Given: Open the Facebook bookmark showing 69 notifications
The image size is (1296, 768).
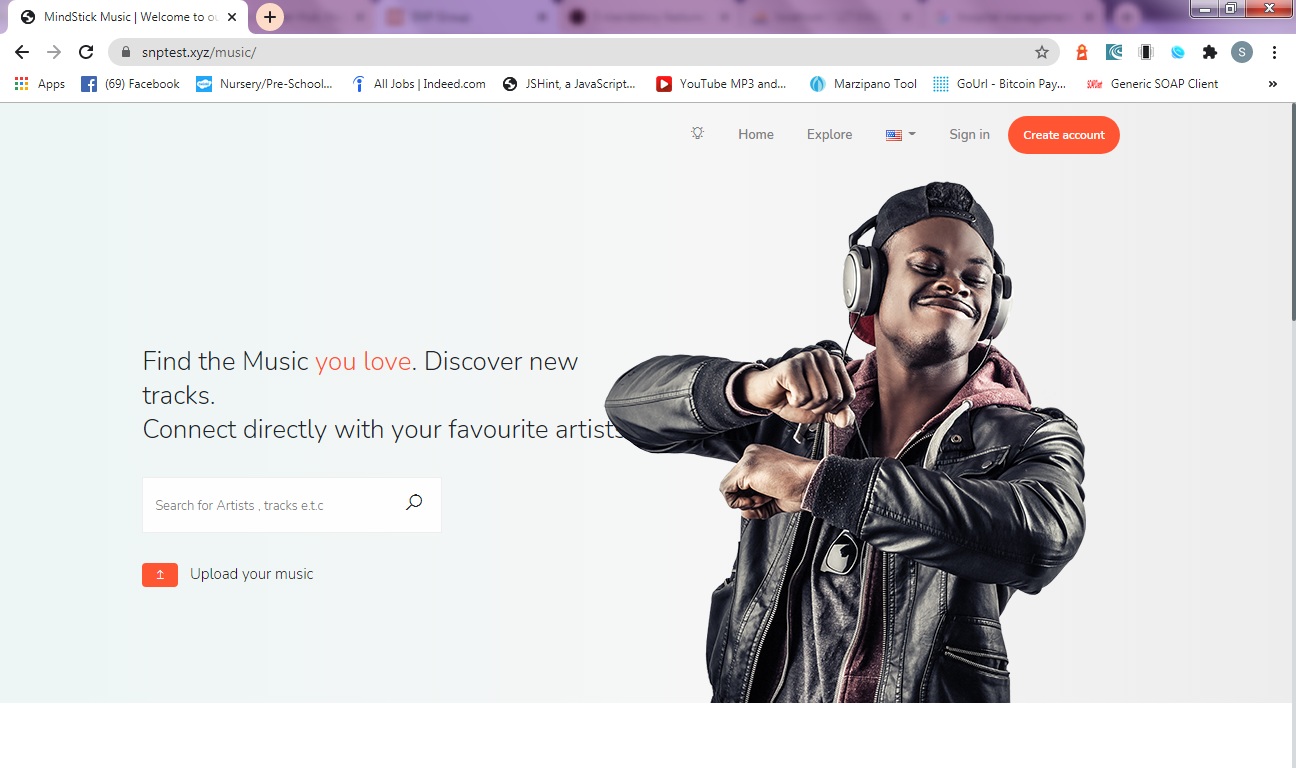Looking at the screenshot, I should (130, 84).
